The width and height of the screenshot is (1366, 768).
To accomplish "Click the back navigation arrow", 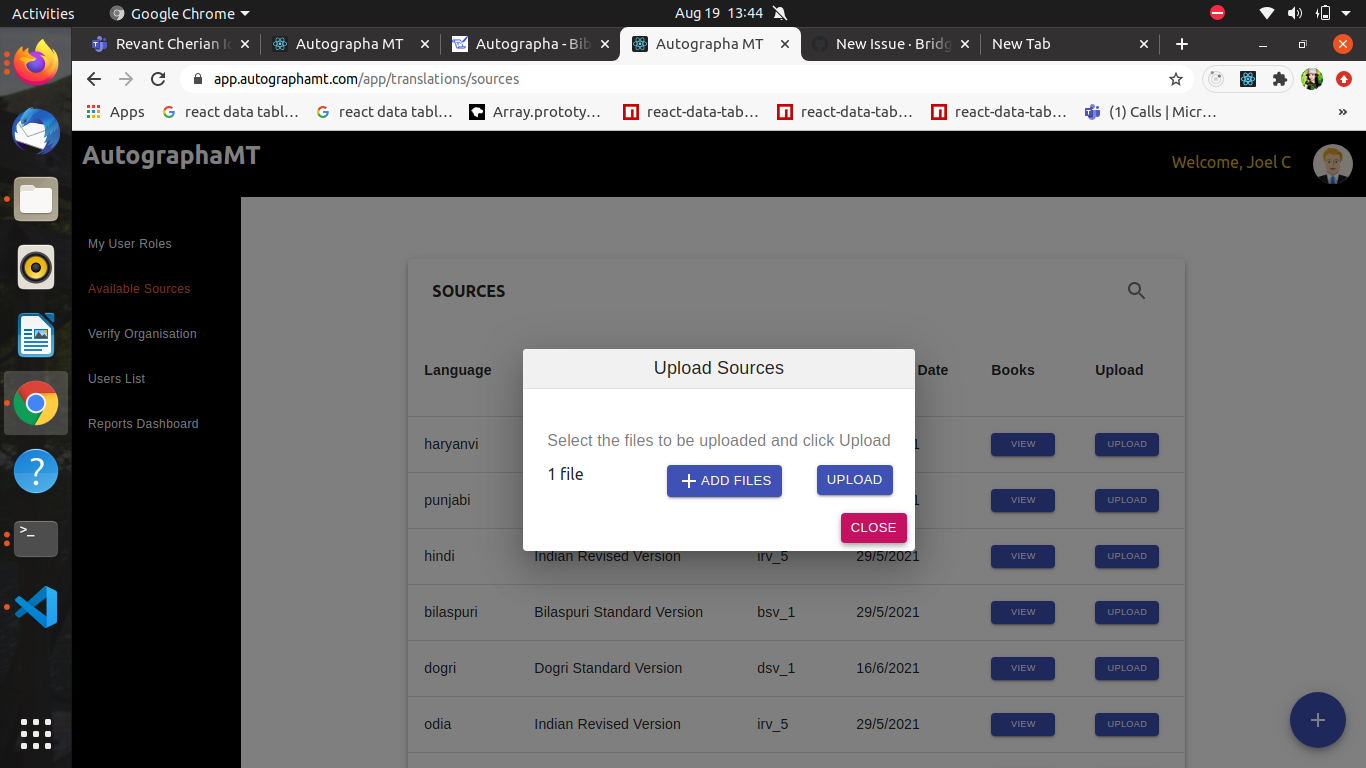I will coord(93,79).
